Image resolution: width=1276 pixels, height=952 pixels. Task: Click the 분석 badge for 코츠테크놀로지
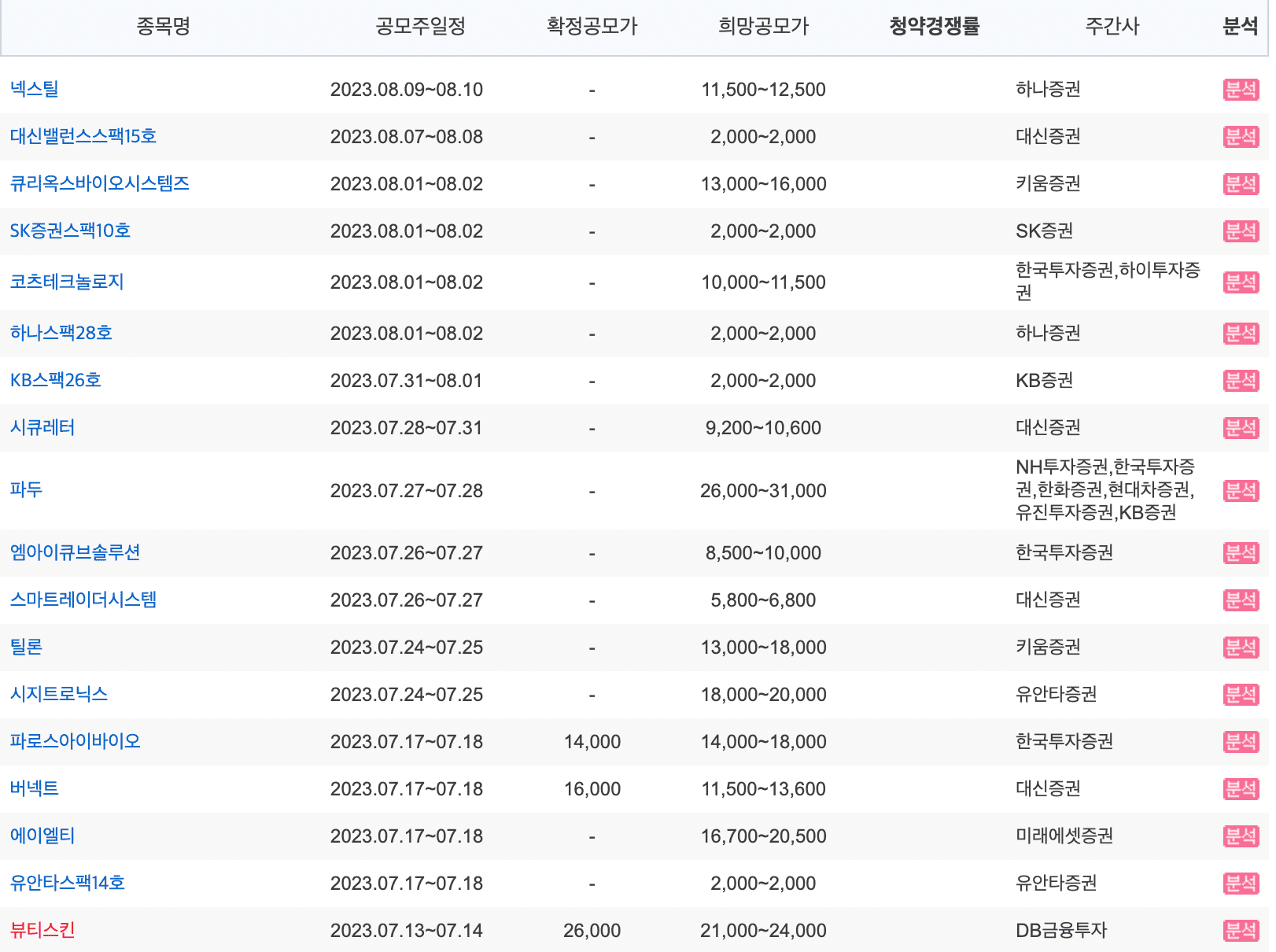pos(1241,282)
